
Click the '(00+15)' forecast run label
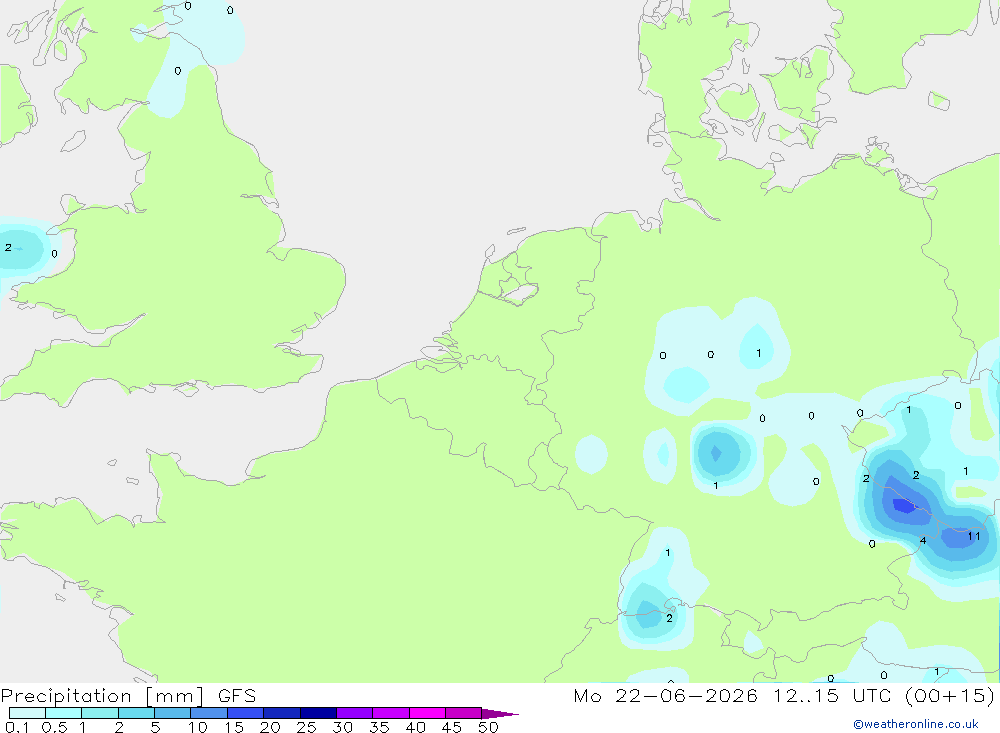pos(950,696)
